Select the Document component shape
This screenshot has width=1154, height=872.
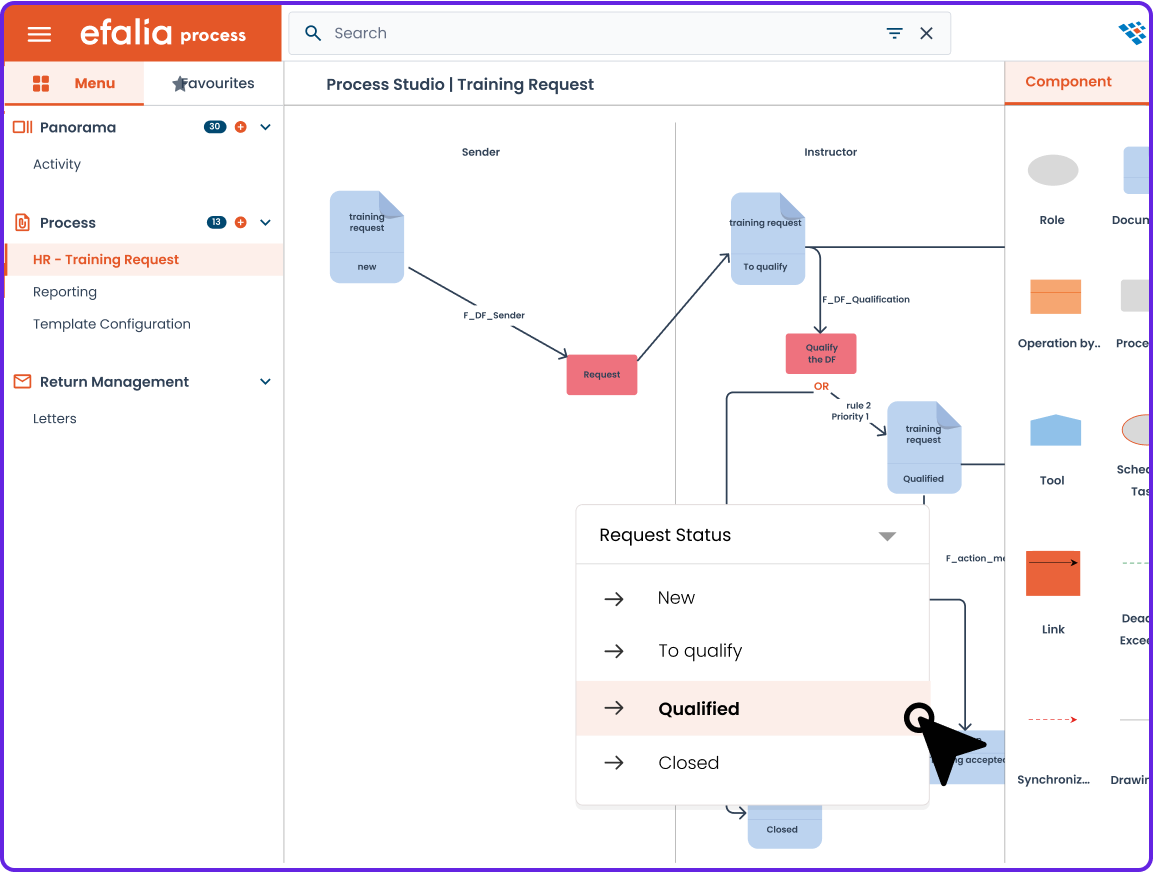click(1138, 170)
